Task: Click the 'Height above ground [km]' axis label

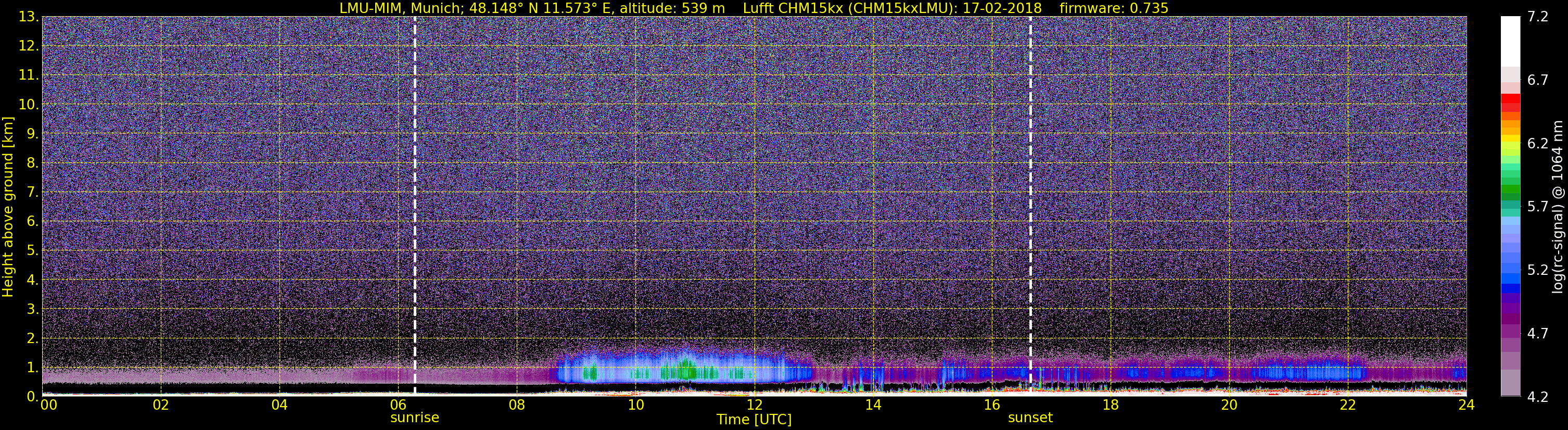Action: point(8,207)
